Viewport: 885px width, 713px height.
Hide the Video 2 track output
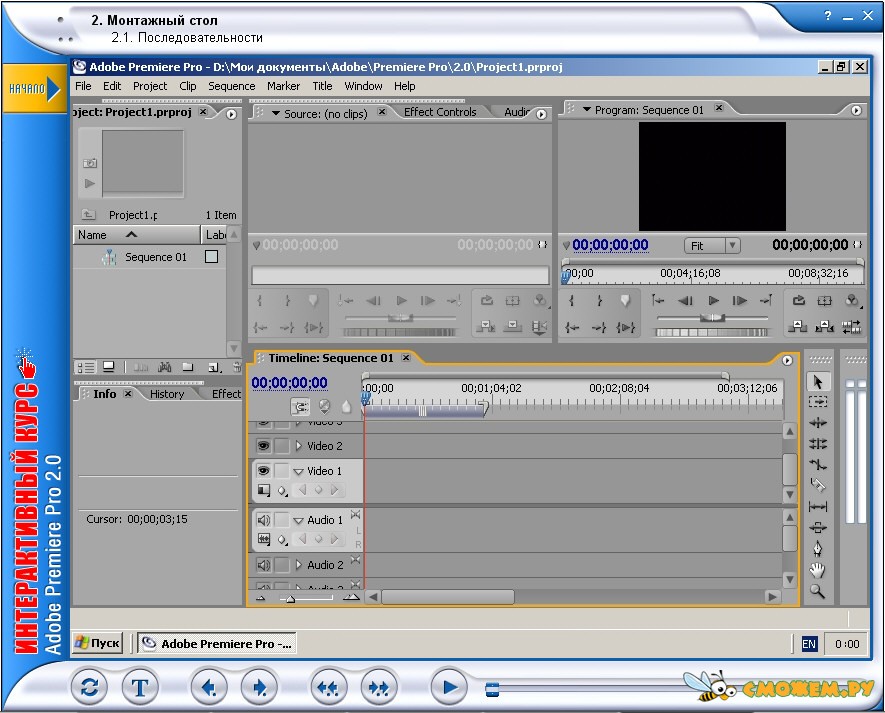pos(263,446)
